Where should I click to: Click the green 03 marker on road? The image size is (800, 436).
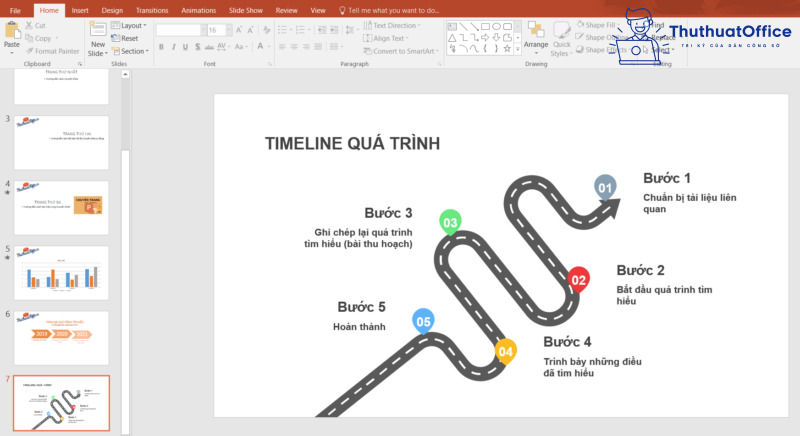pyautogui.click(x=450, y=222)
